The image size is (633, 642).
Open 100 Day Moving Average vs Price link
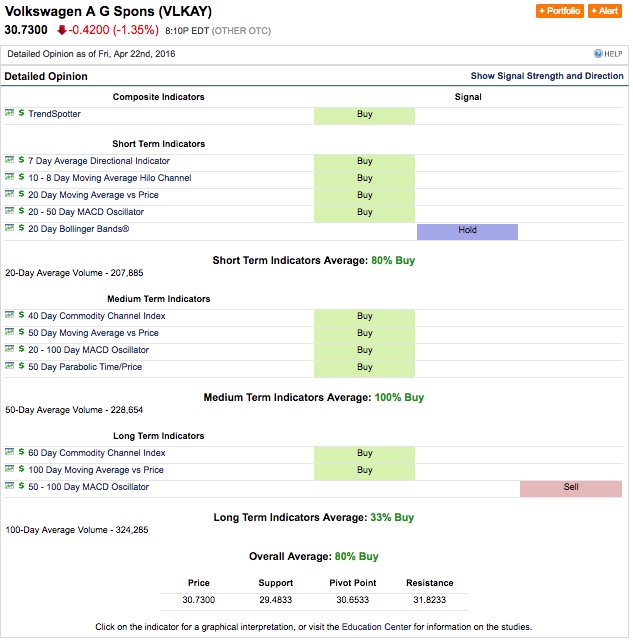[x=96, y=470]
